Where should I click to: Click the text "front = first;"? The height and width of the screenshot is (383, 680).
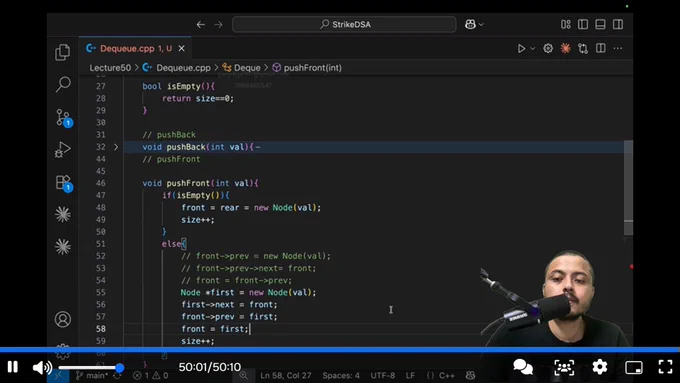215,329
